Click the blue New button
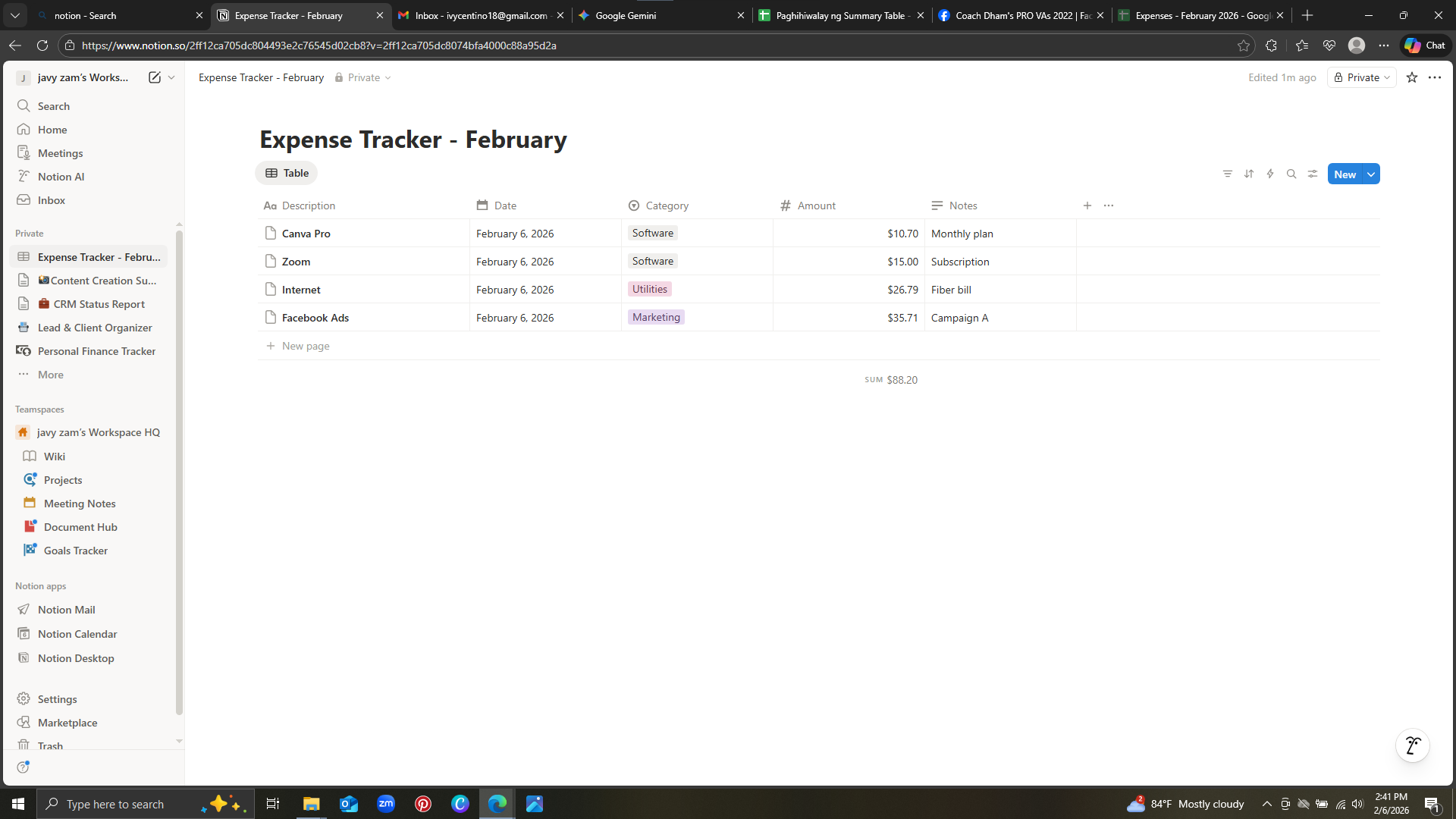The height and width of the screenshot is (819, 1456). (x=1345, y=174)
